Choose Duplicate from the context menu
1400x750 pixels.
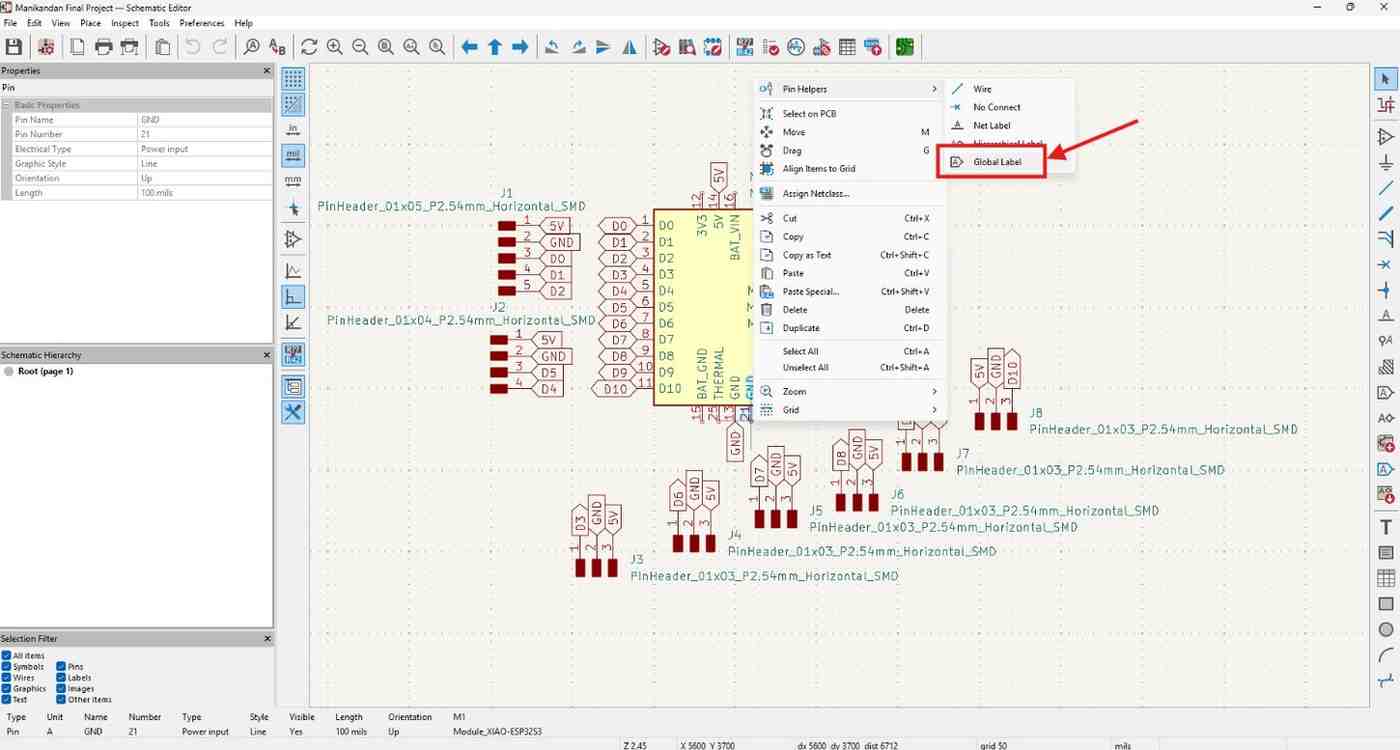point(848,328)
